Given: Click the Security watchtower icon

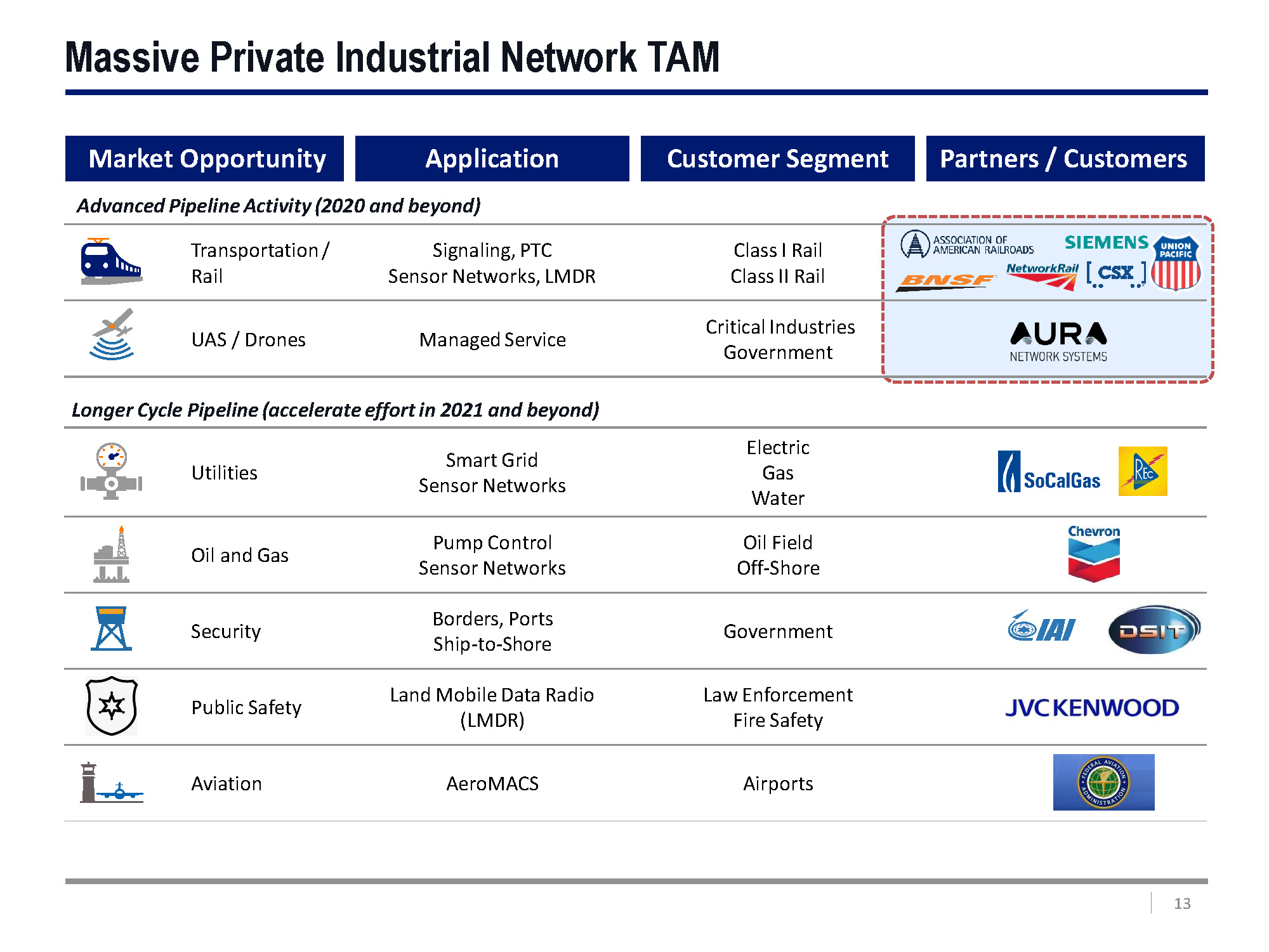Looking at the screenshot, I should (111, 629).
